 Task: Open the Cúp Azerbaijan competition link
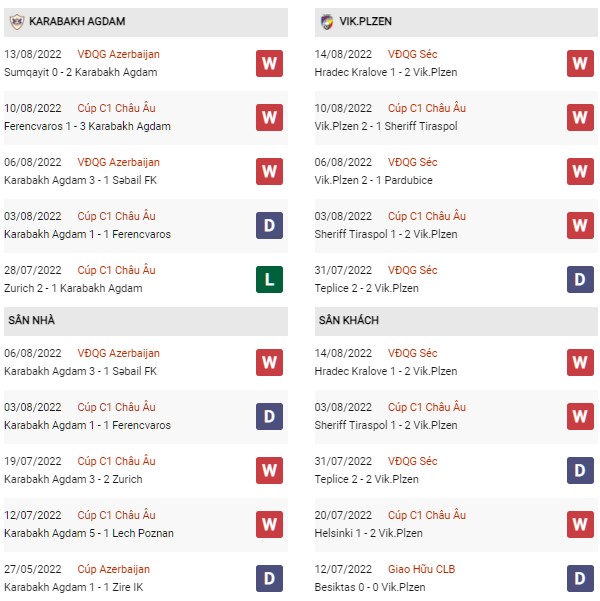point(113,569)
